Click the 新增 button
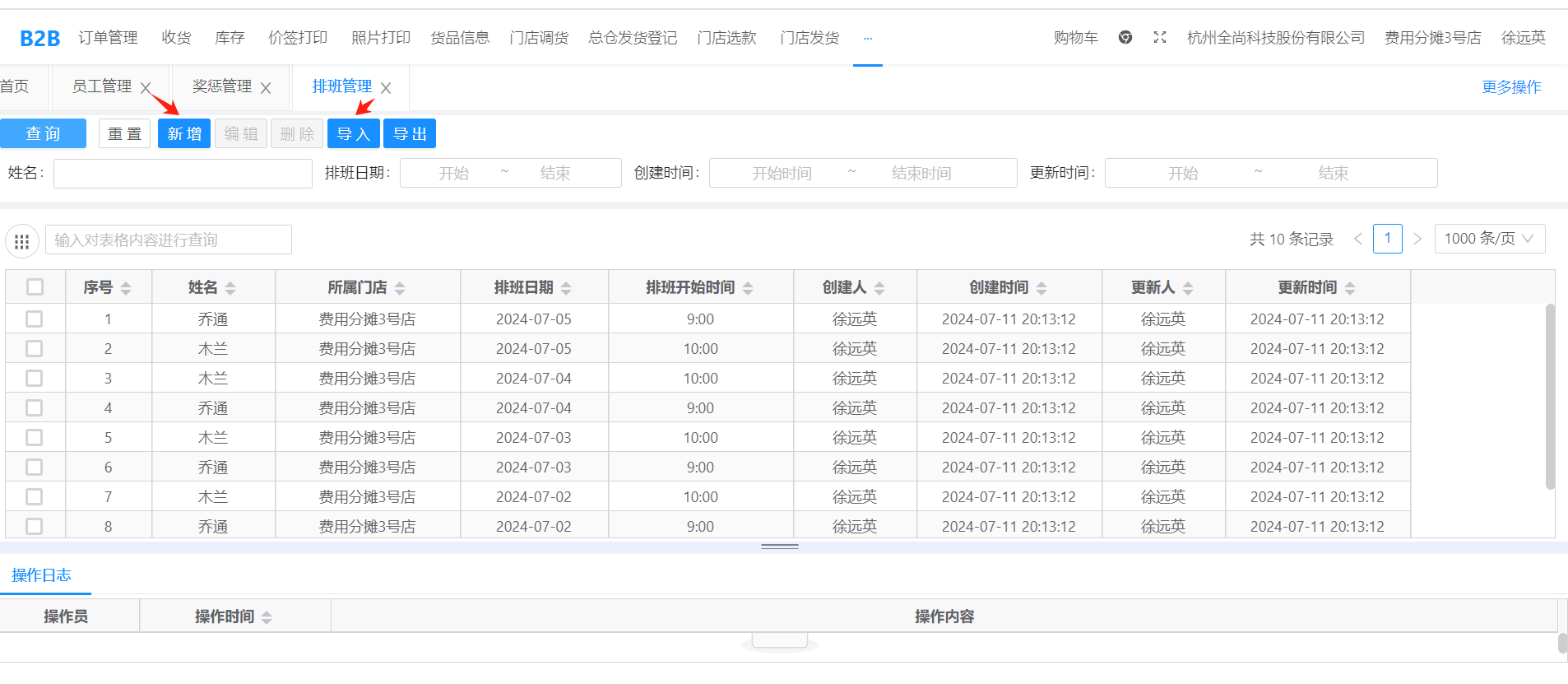This screenshot has width=1568, height=684. [184, 134]
